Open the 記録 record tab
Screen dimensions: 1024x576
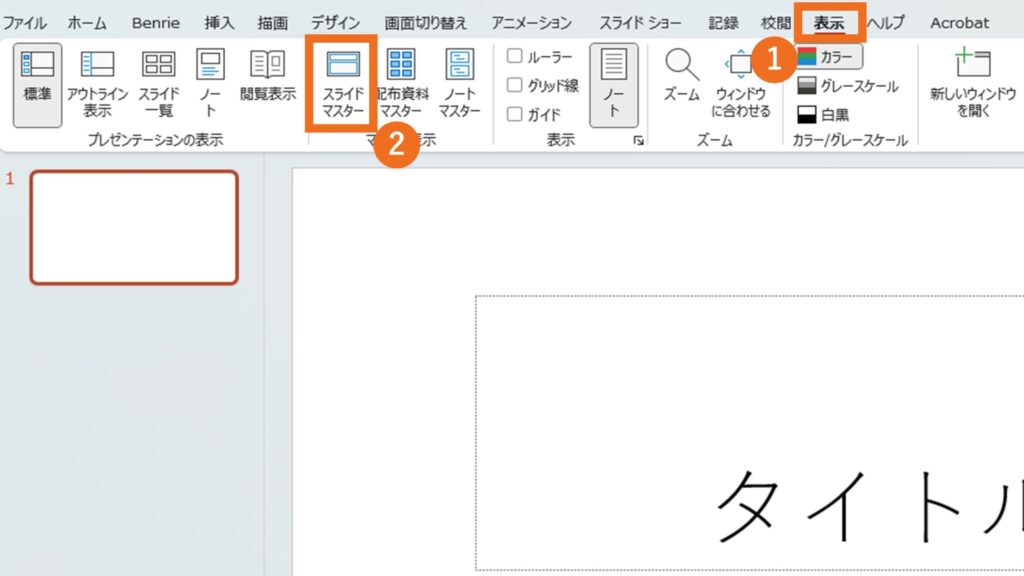click(724, 23)
